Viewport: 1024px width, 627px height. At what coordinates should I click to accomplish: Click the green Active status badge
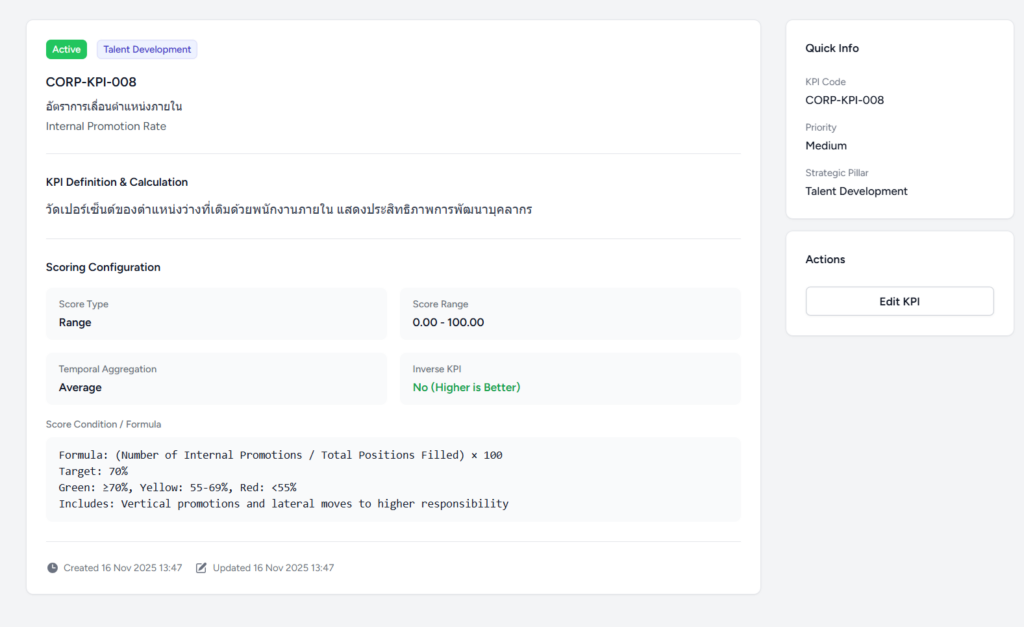(66, 49)
